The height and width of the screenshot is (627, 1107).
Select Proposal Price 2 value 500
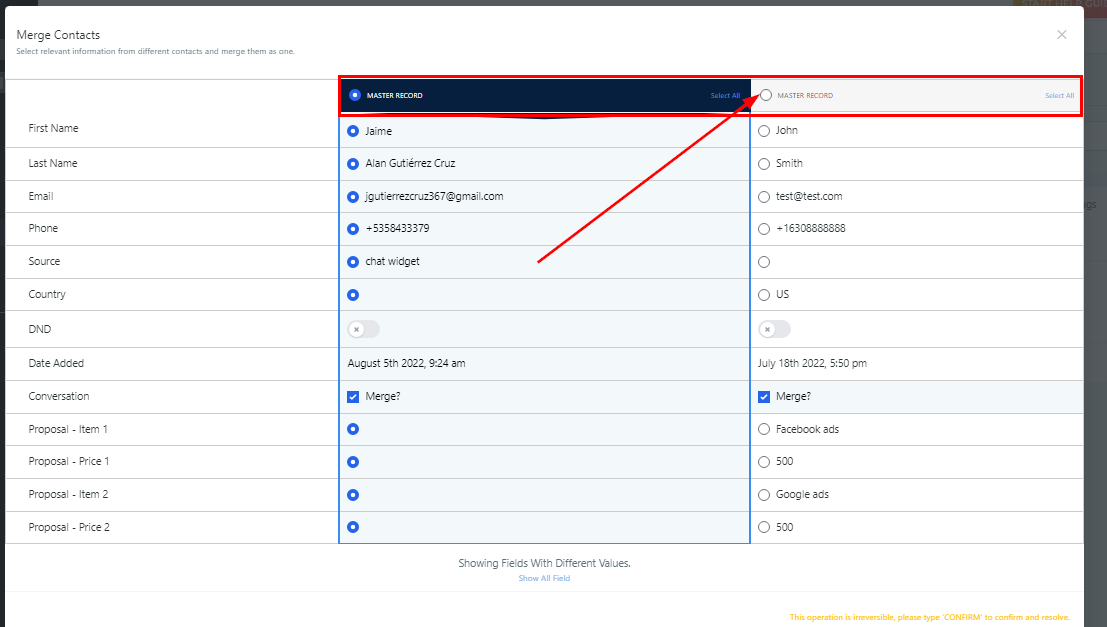pos(764,527)
